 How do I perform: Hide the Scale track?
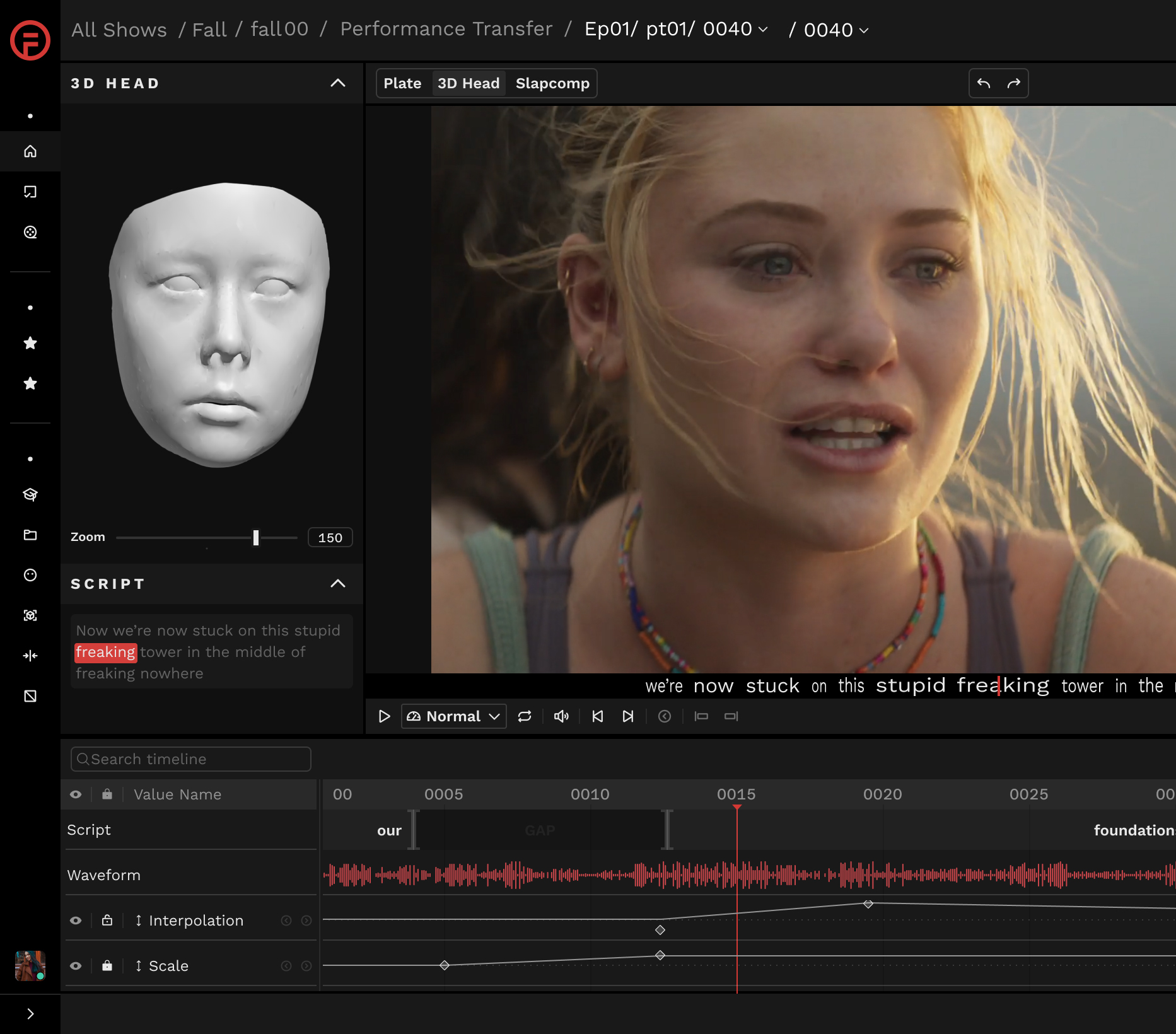(x=76, y=966)
